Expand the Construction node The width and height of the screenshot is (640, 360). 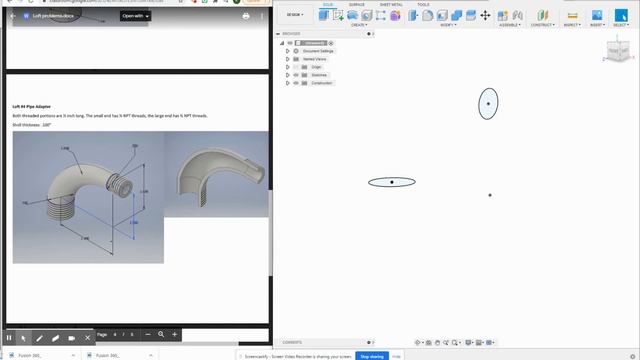pos(287,83)
